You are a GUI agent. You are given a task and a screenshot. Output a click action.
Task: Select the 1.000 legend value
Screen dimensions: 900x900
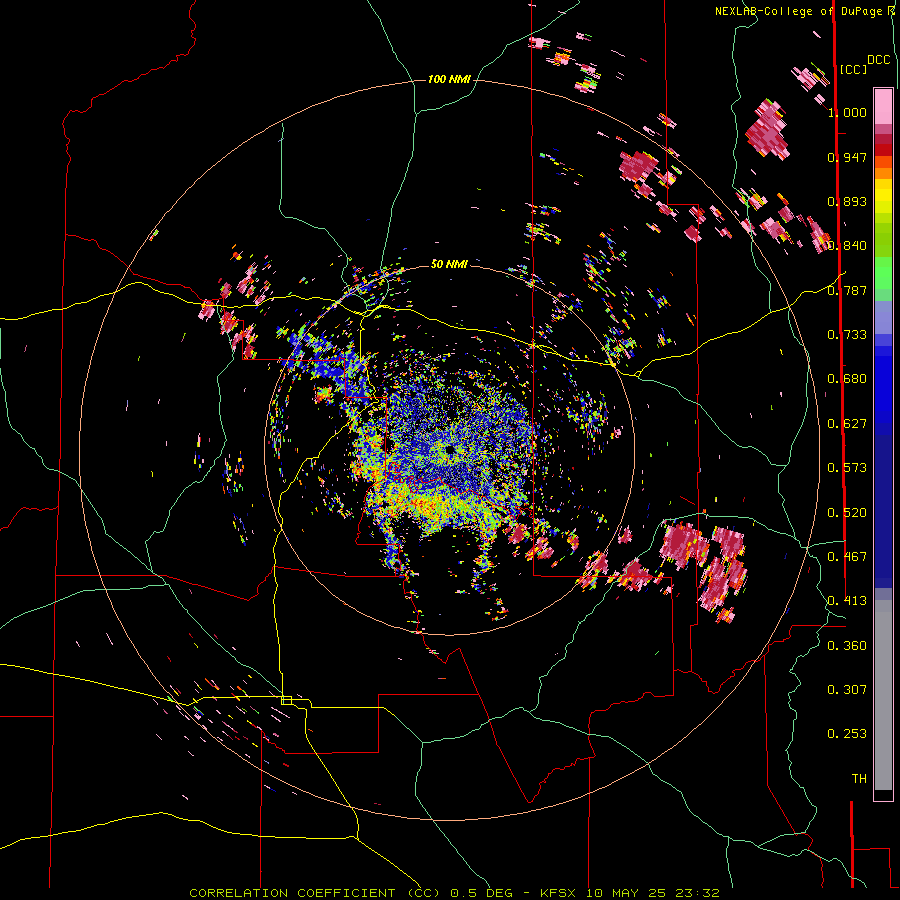[847, 112]
